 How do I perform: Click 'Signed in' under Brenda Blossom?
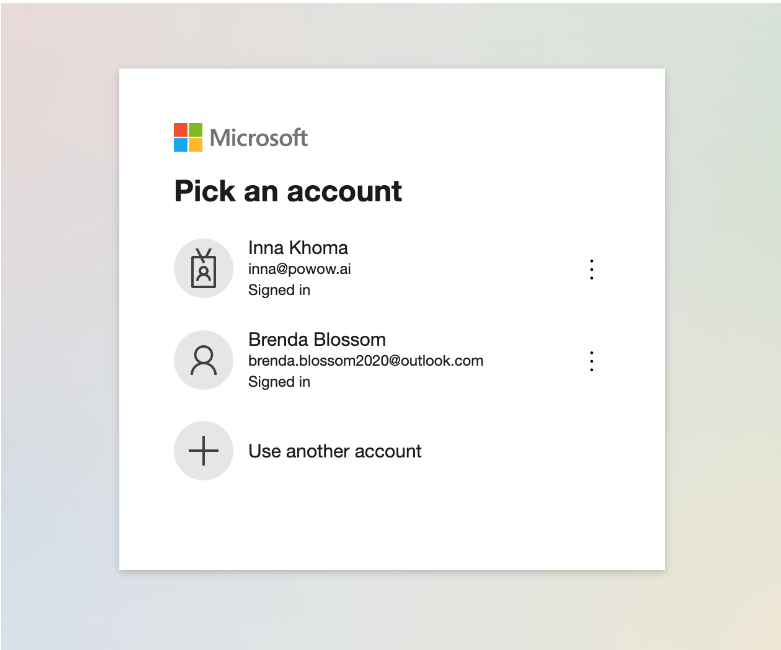(279, 382)
